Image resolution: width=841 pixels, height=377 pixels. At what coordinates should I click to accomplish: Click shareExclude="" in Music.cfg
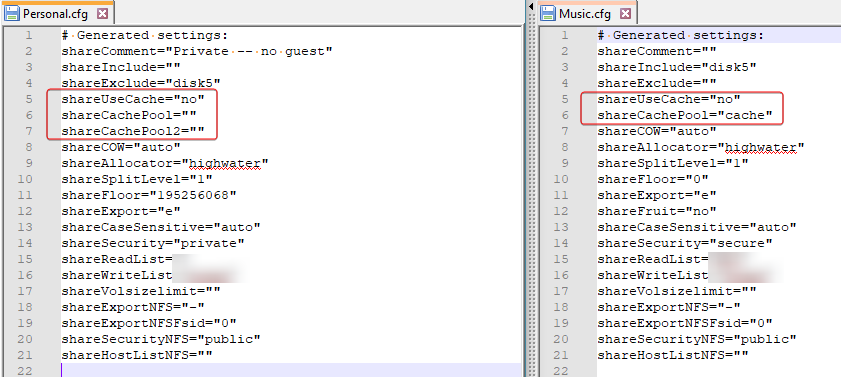click(x=656, y=83)
